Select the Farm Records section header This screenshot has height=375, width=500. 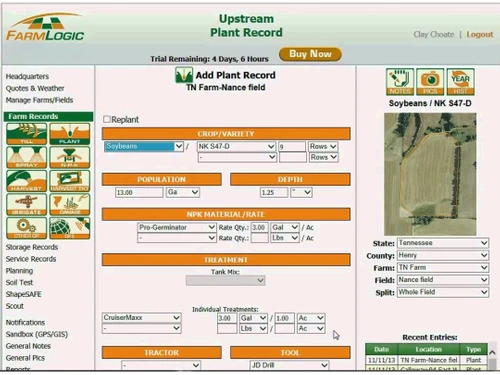[x=48, y=116]
